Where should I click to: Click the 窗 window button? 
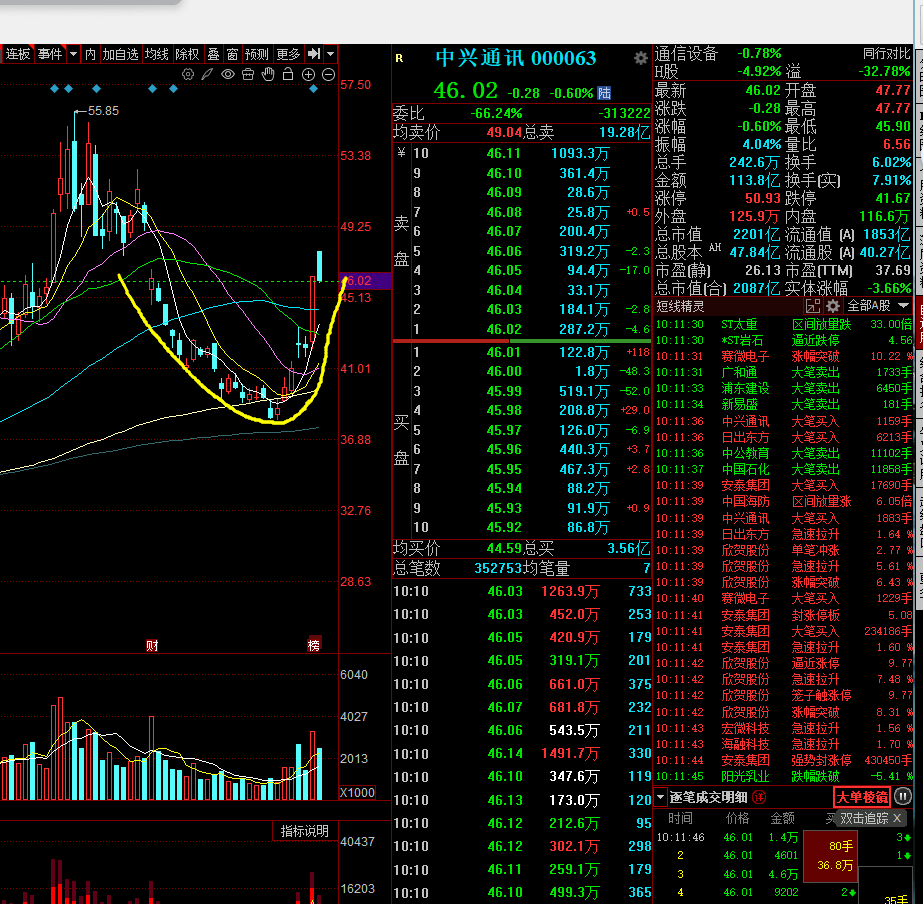232,54
